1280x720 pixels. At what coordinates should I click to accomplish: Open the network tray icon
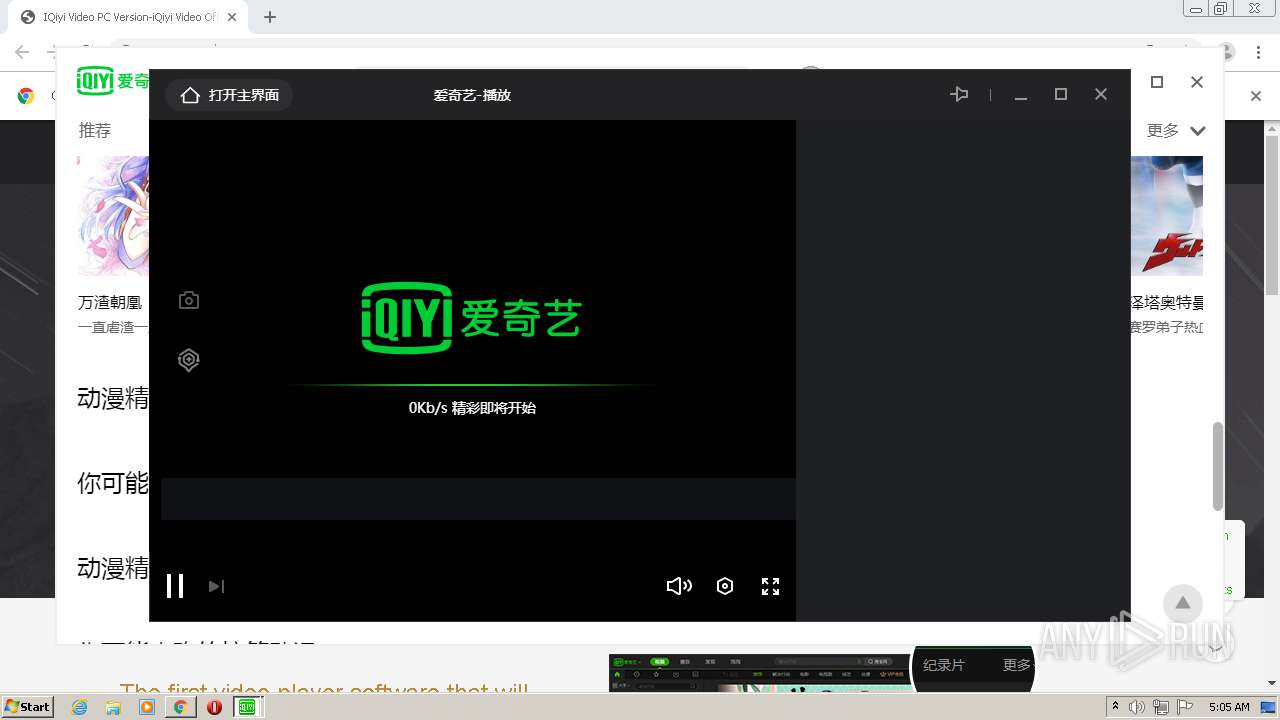[1161, 707]
